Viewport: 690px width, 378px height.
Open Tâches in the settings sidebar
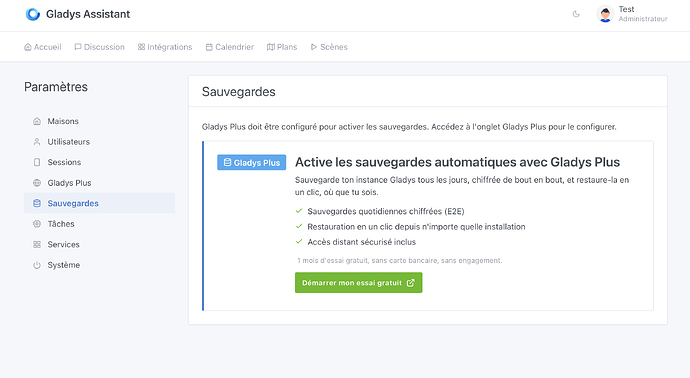(x=99, y=224)
